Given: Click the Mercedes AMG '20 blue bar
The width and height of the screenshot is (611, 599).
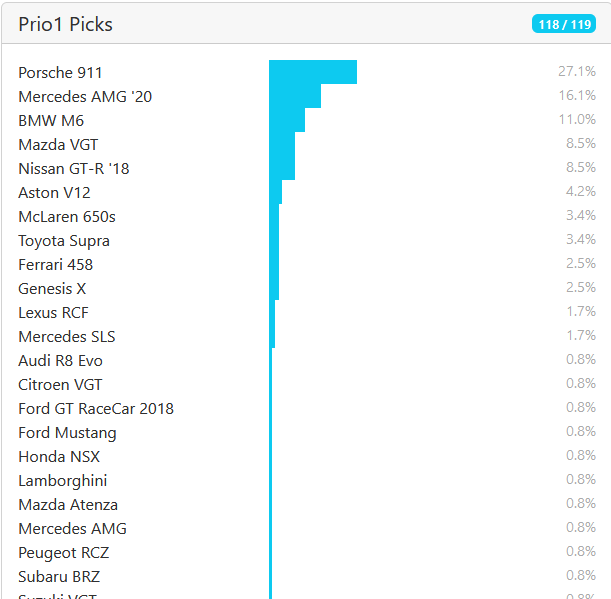Looking at the screenshot, I should [295, 96].
